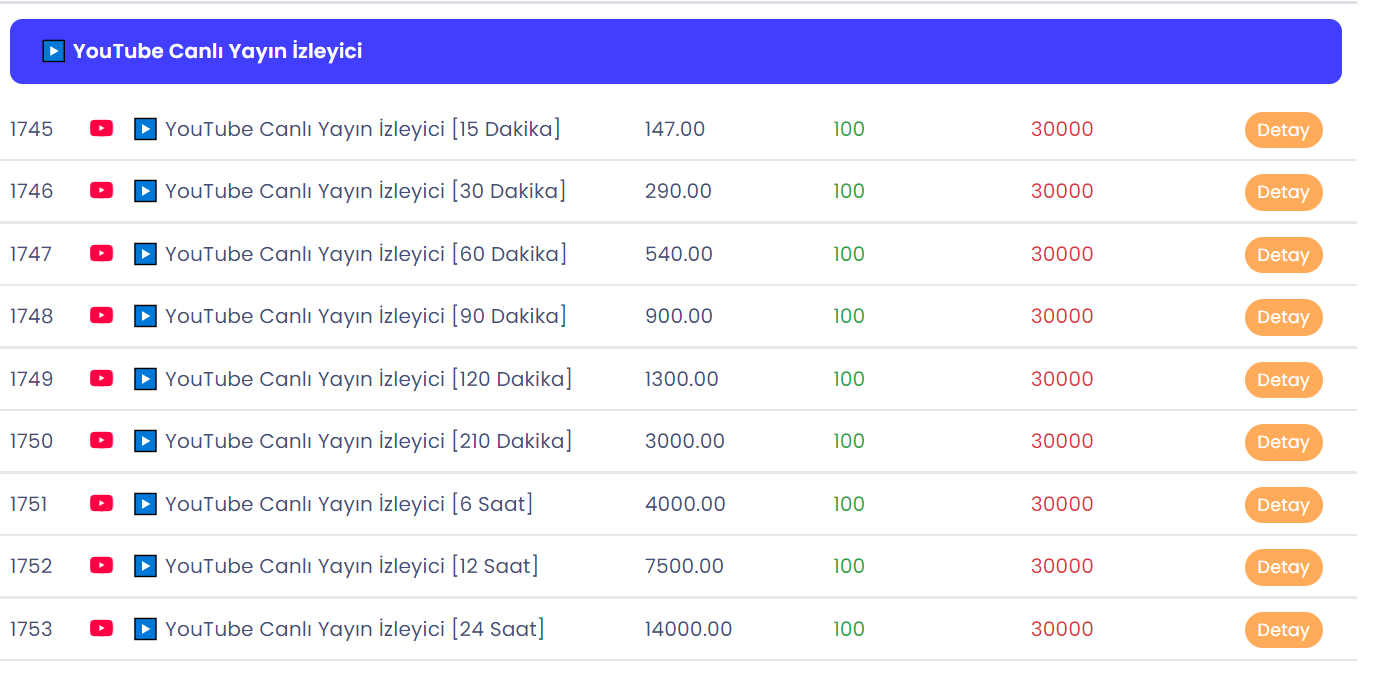Viewport: 1383px width, 694px height.
Task: Click the play icon beside the 6 Saat service
Action: [x=146, y=503]
